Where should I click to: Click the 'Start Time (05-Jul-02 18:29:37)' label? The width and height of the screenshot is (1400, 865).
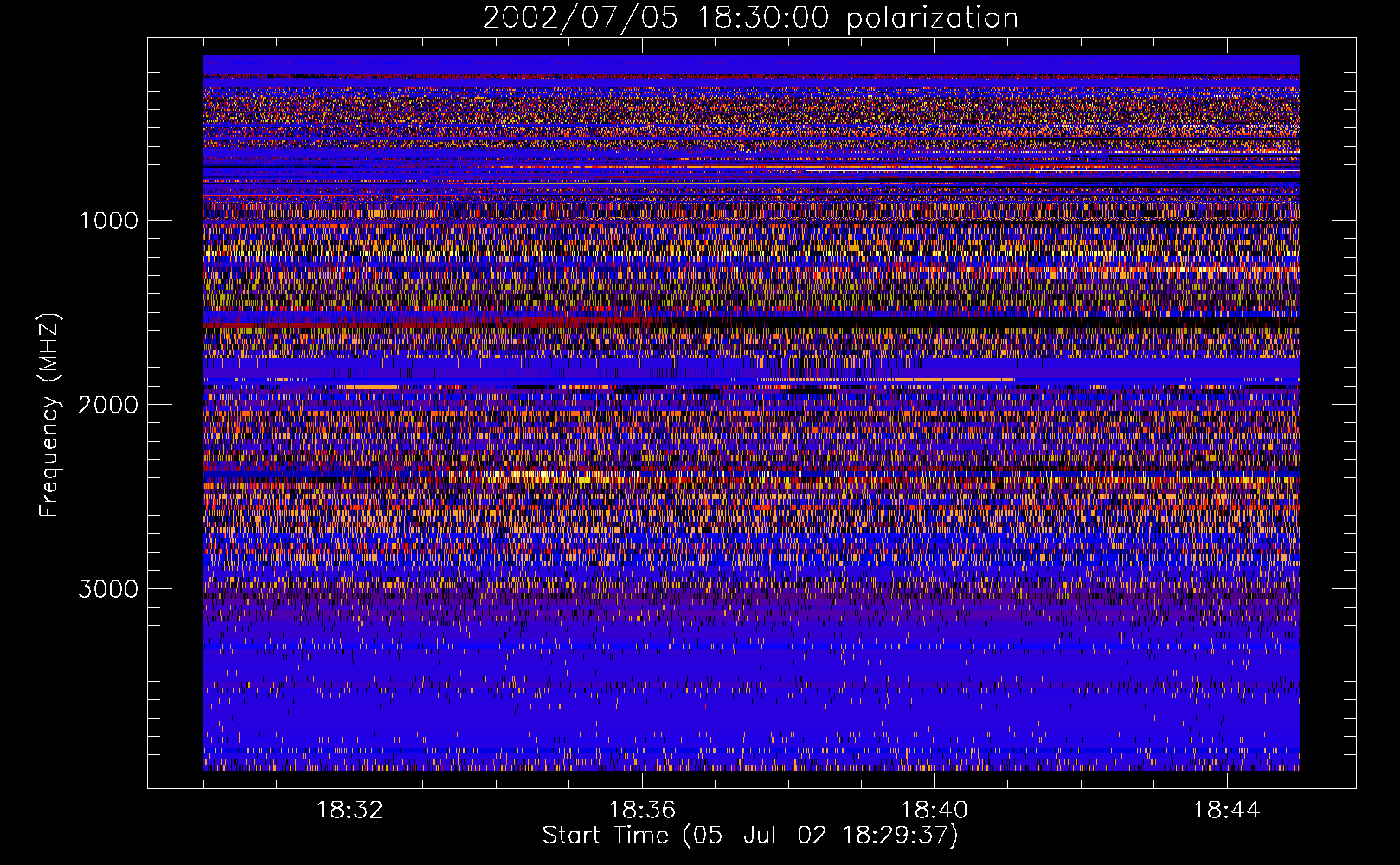coord(750,836)
